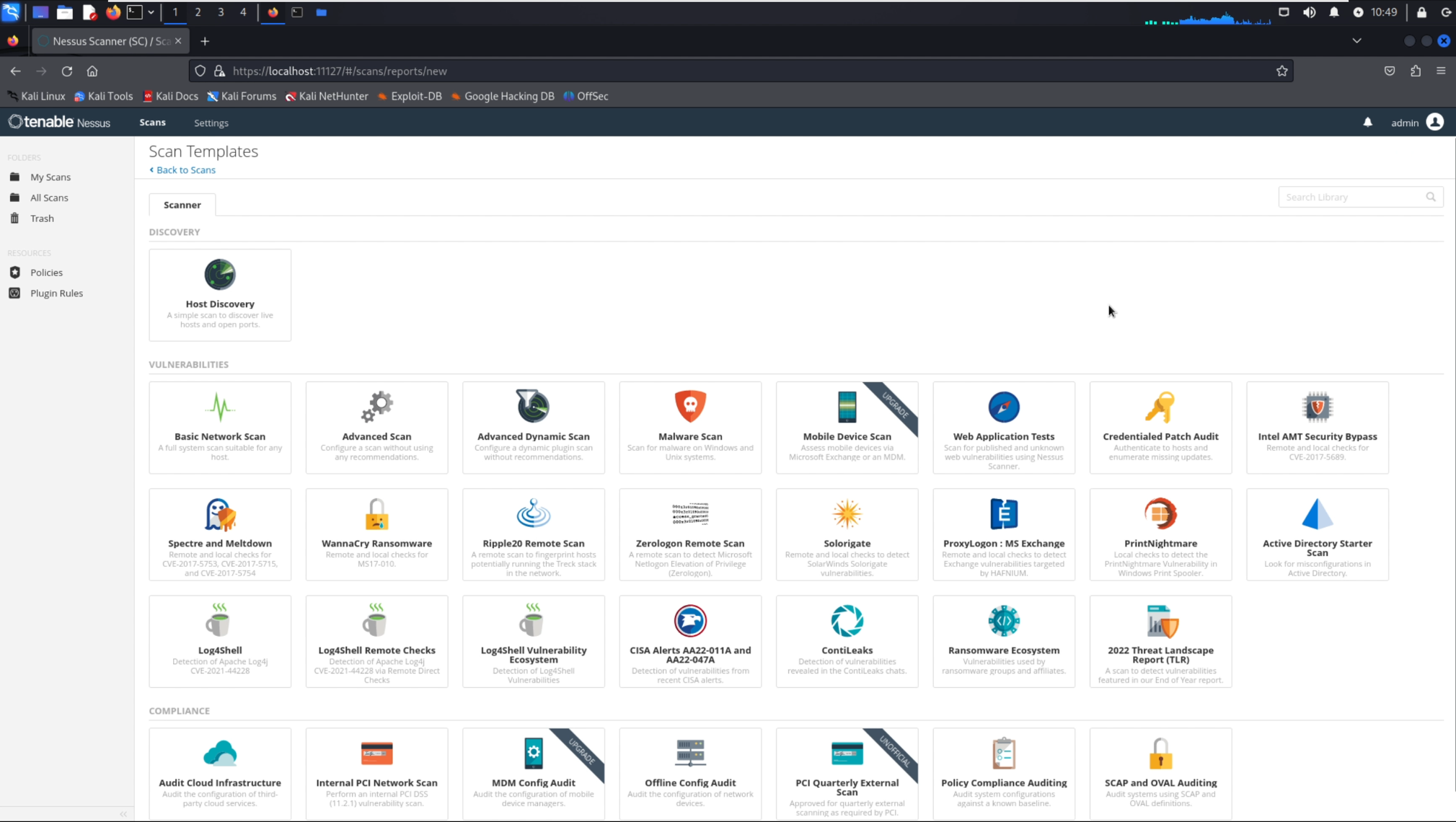1456x822 pixels.
Task: Select the Credentialed Patch Audit template
Action: coord(1160,428)
